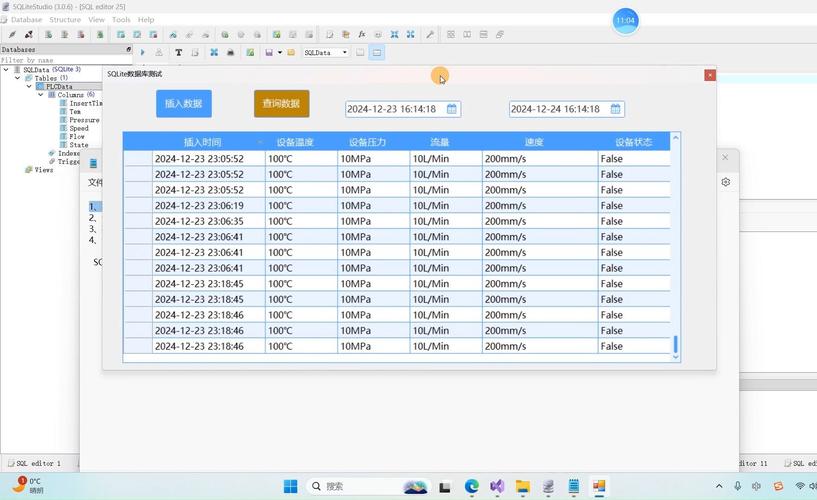The height and width of the screenshot is (500, 817).
Task: Collapse the Columns (6) tree node
Action: (41, 95)
